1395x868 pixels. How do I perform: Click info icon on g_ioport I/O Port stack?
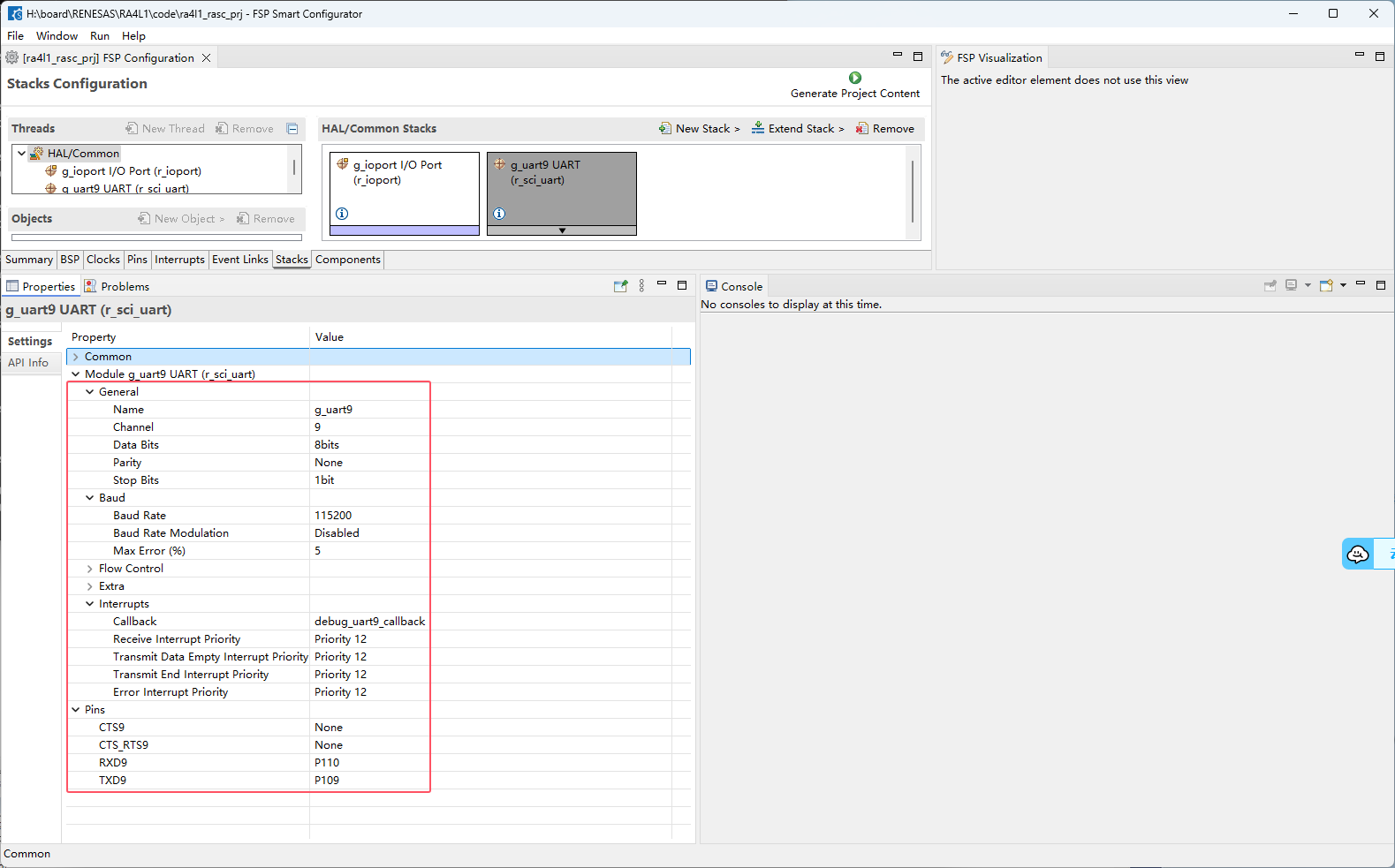pyautogui.click(x=342, y=214)
